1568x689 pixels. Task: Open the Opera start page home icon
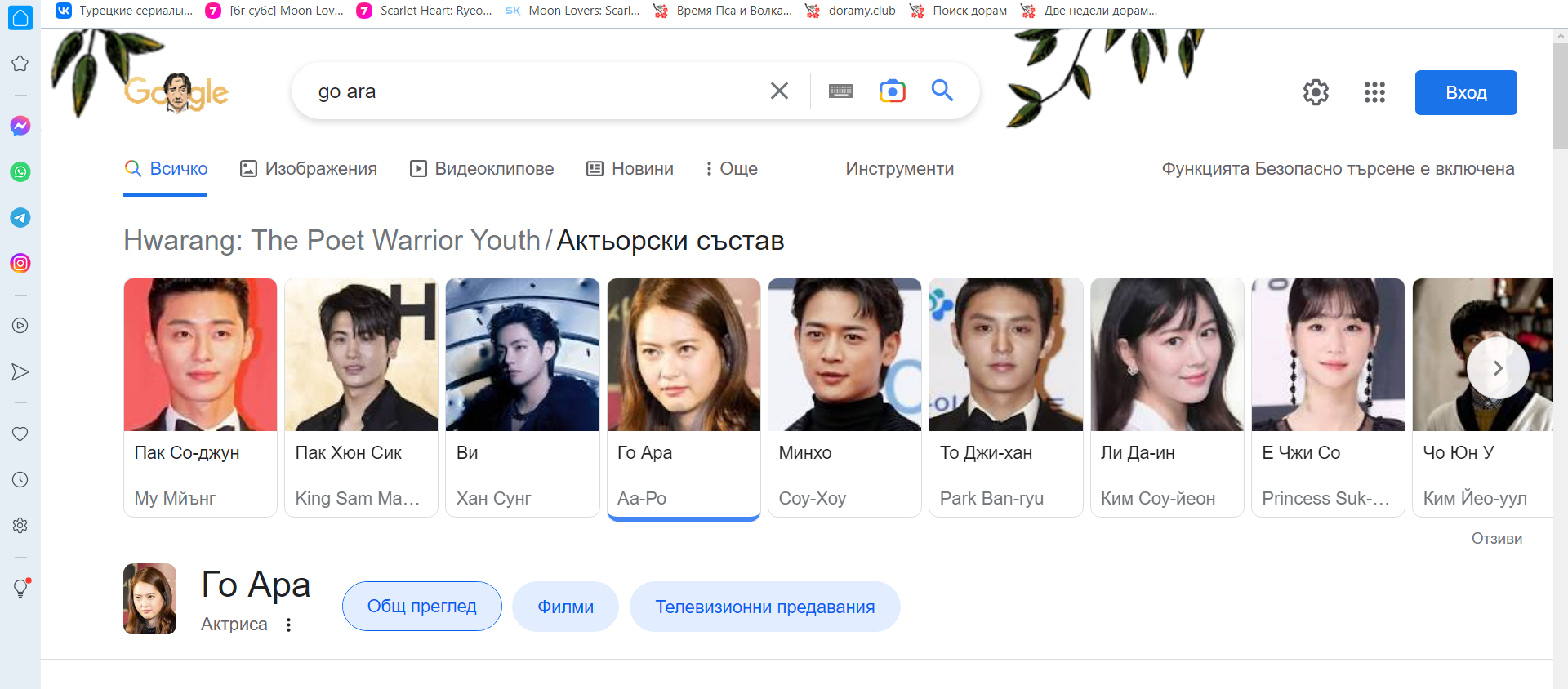(20, 17)
